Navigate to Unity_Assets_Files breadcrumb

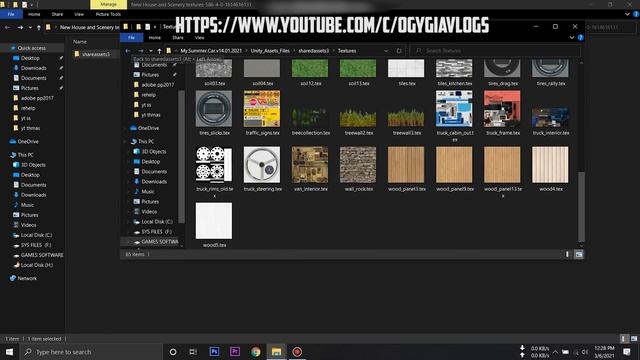[270, 51]
